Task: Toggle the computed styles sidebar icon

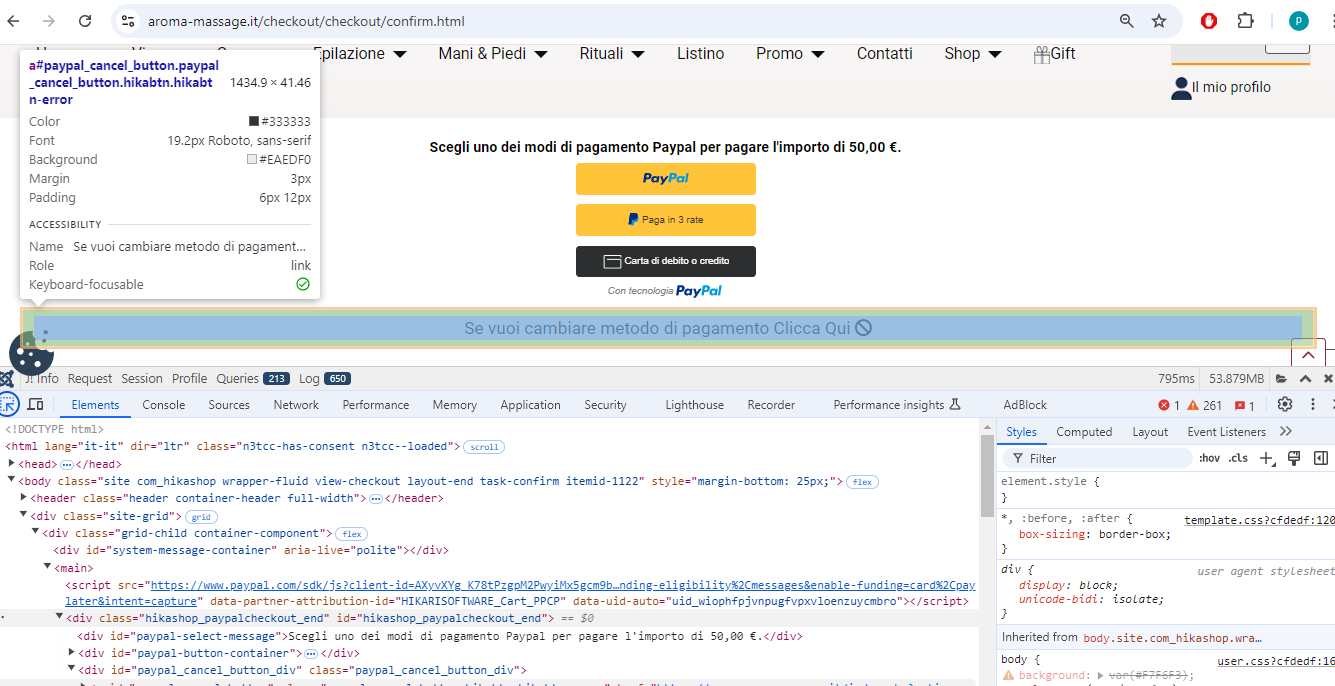Action: pos(1320,458)
